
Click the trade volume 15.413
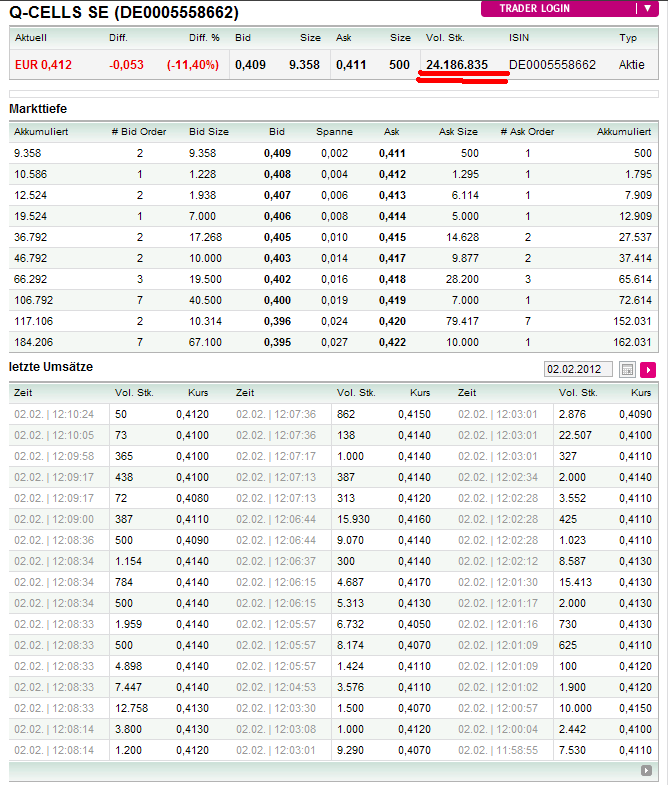tap(575, 582)
